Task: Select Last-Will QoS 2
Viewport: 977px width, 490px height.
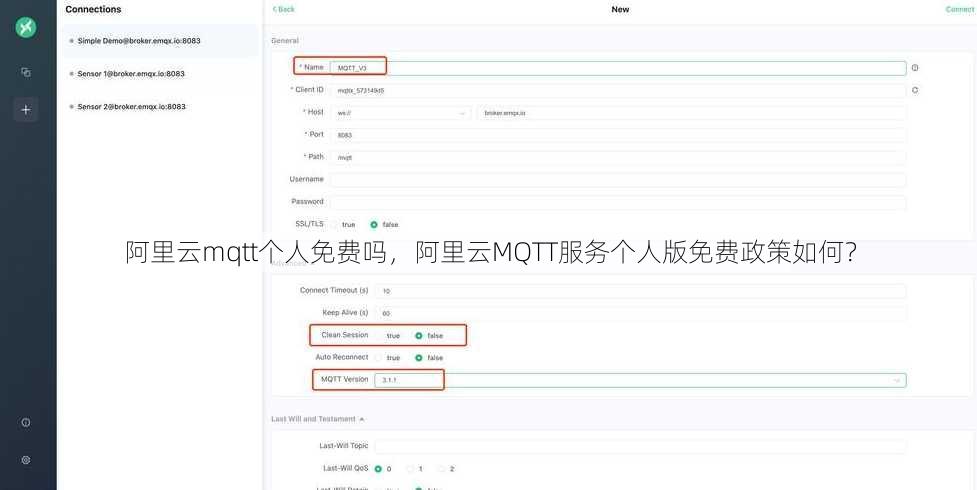Action: (x=446, y=469)
